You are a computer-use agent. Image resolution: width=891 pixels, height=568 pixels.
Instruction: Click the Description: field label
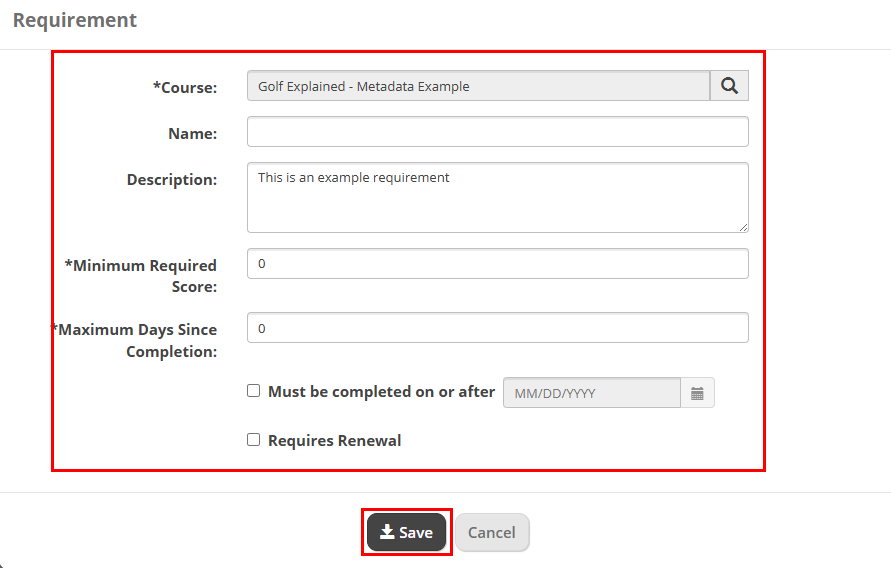click(172, 179)
